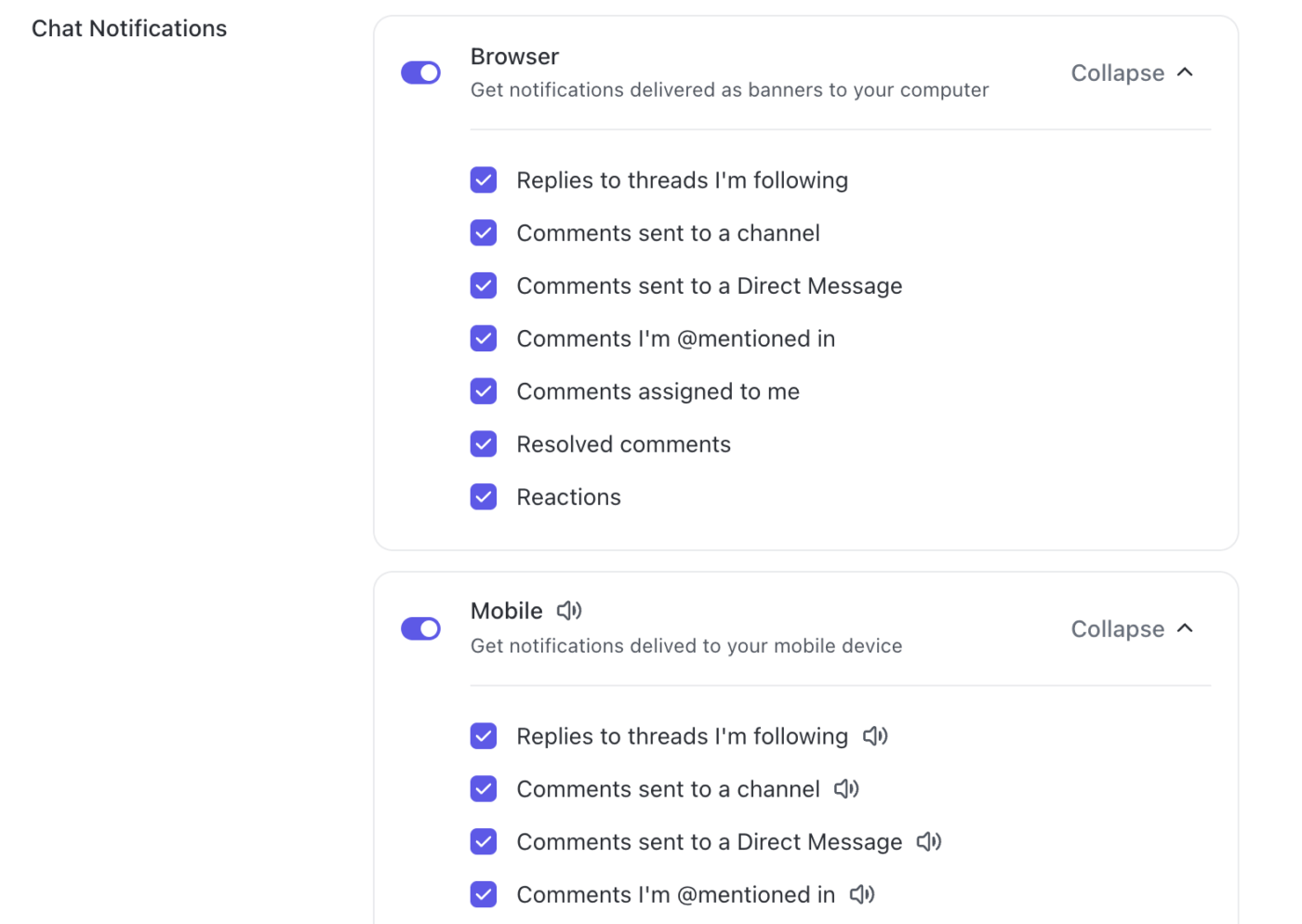1302x924 pixels.
Task: Uncheck "Comments sent to a Direct Message" under Browser
Action: click(484, 285)
